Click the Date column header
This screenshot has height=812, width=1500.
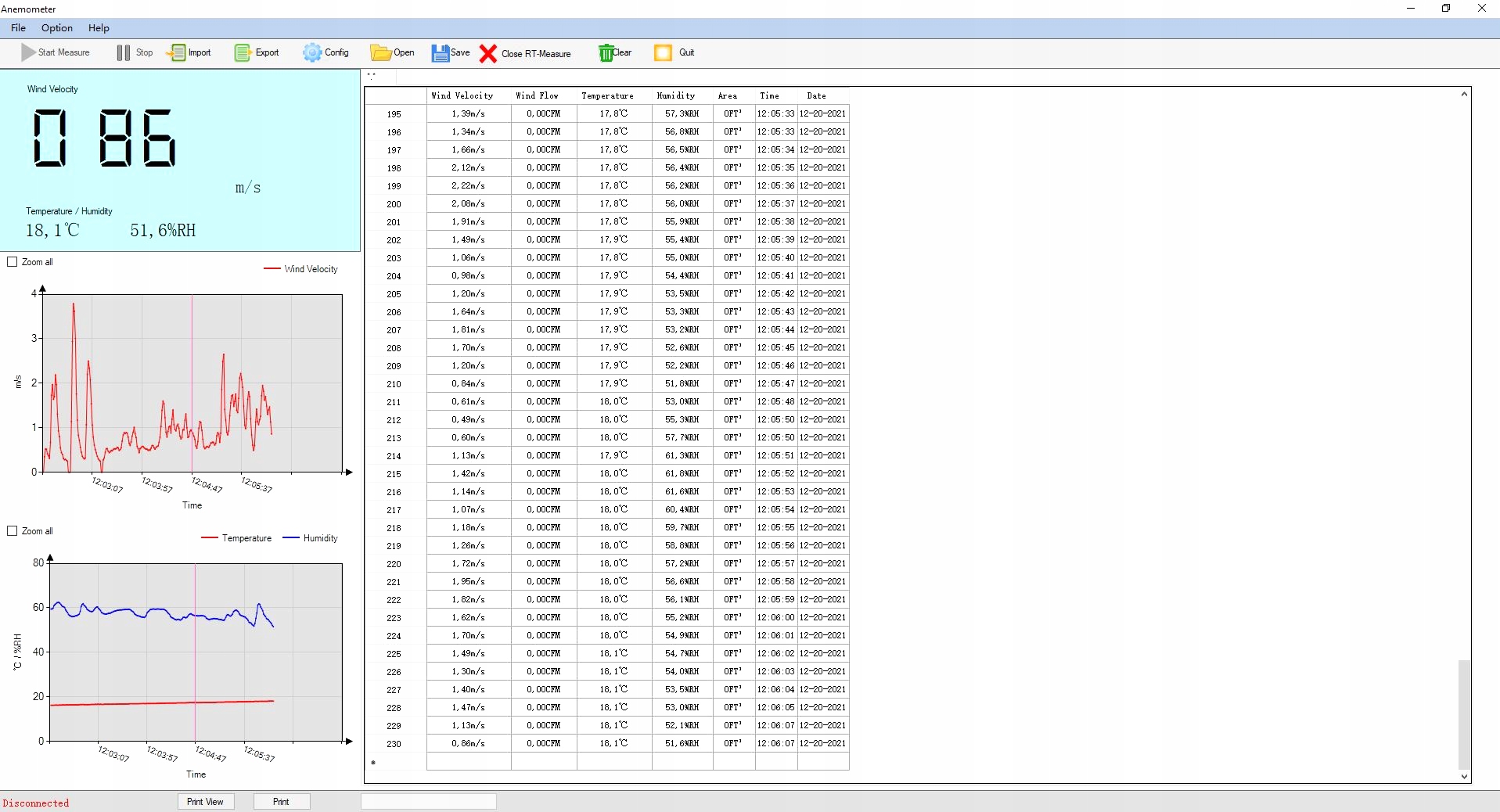coord(823,95)
